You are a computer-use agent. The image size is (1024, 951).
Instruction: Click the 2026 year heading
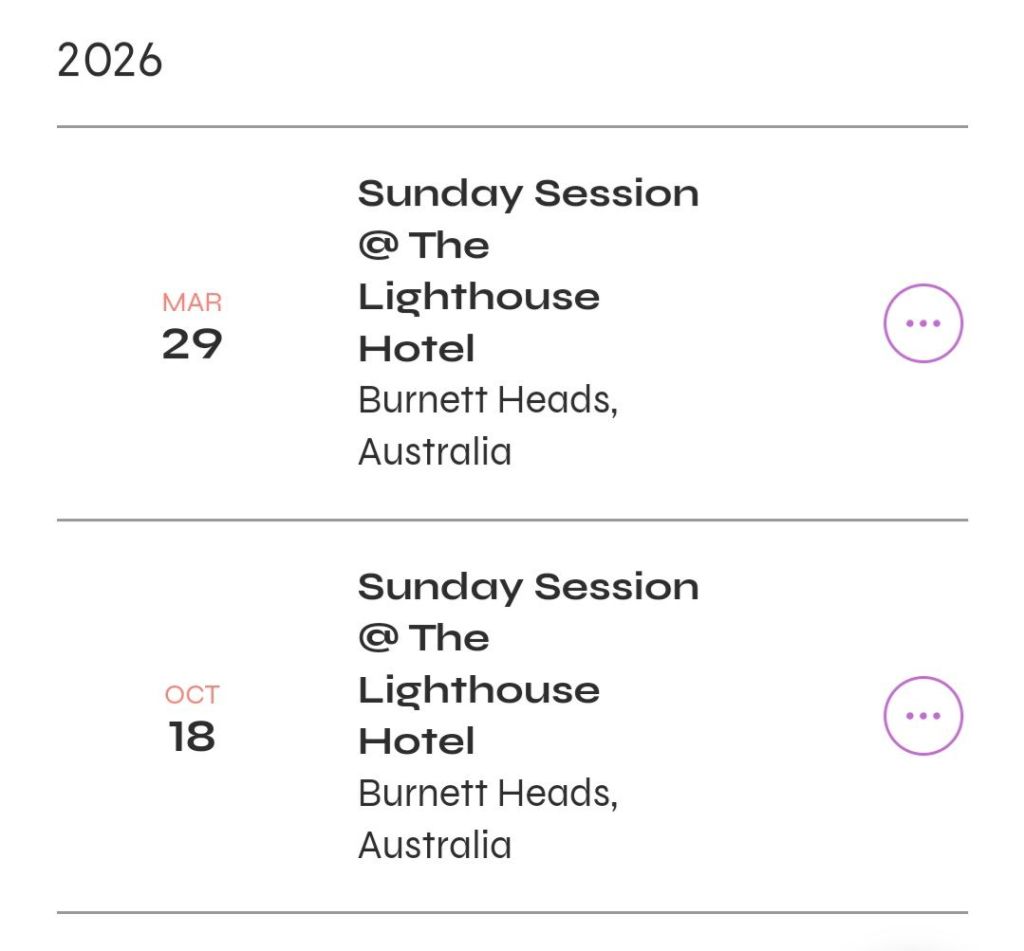110,61
